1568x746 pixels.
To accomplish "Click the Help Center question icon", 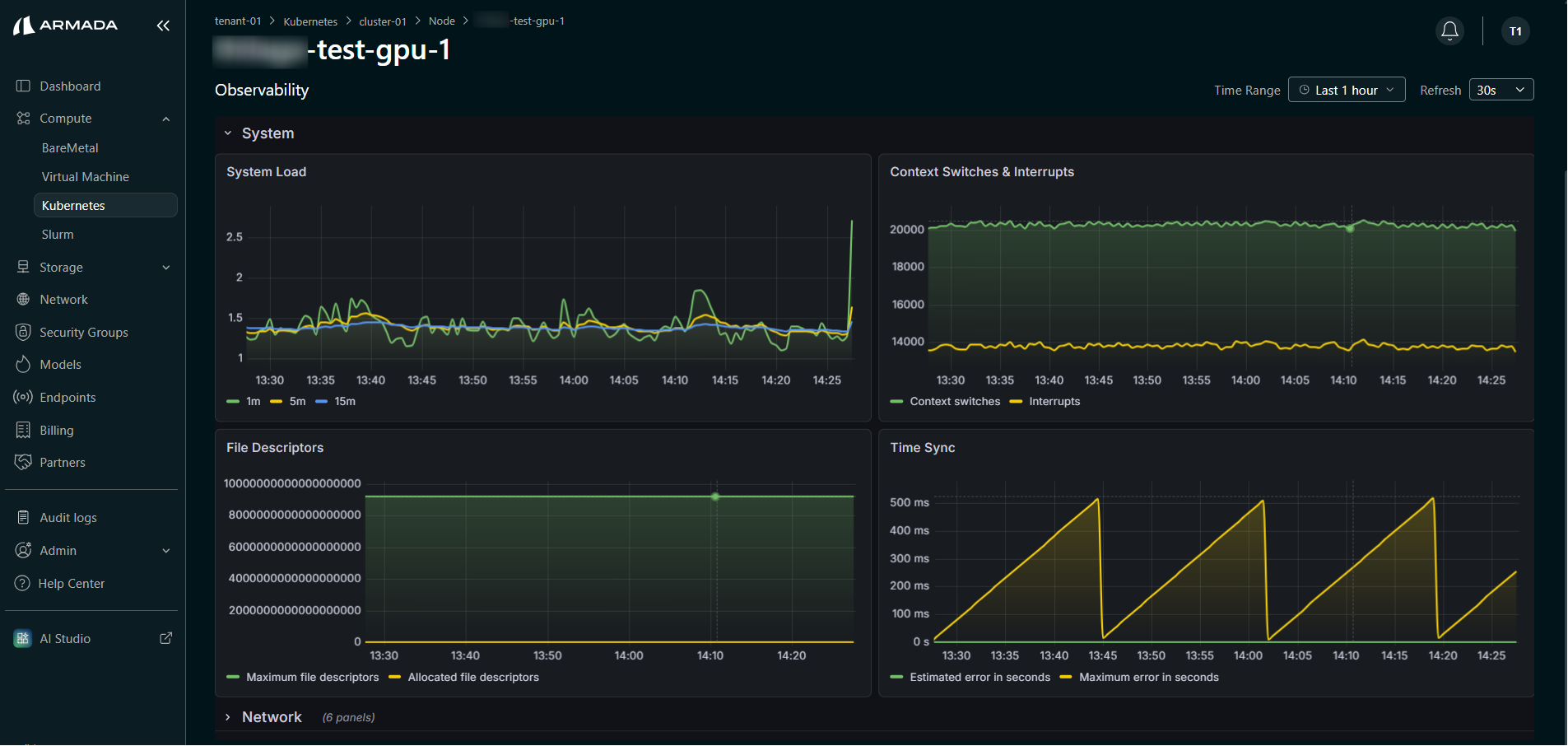I will 22,583.
